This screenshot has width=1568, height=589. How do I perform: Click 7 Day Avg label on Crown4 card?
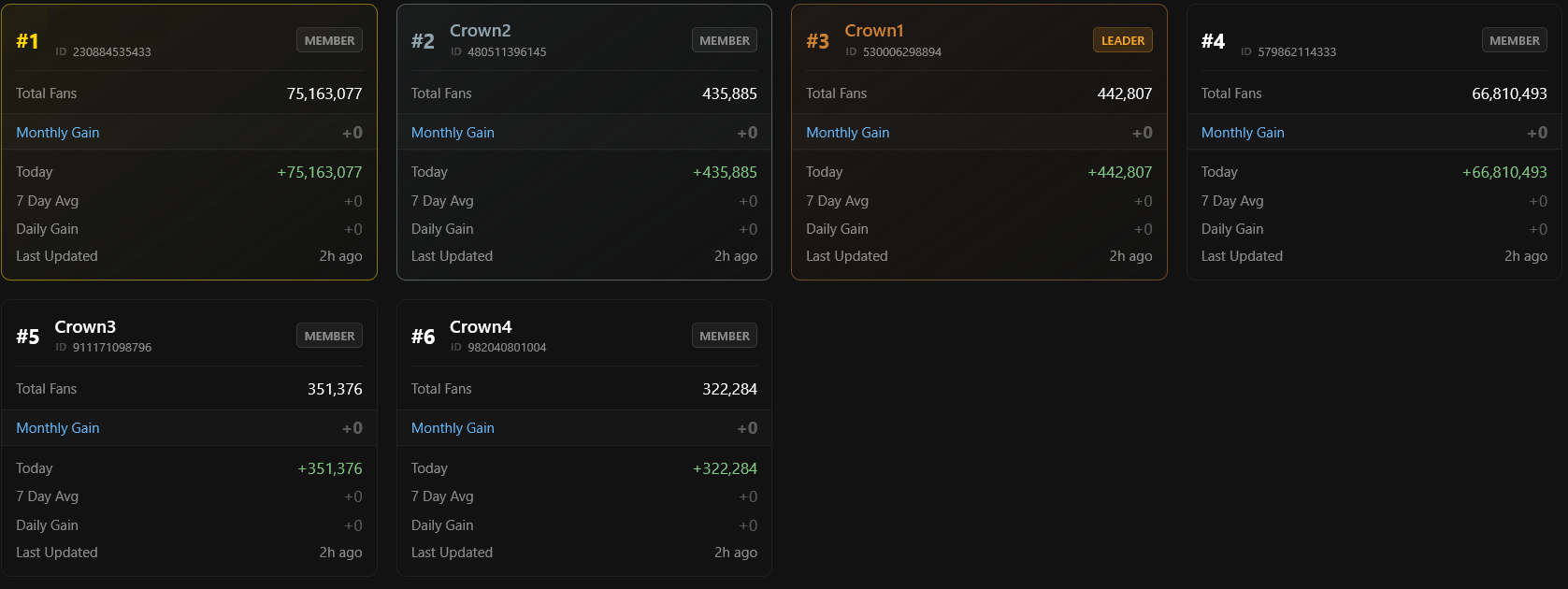(442, 496)
